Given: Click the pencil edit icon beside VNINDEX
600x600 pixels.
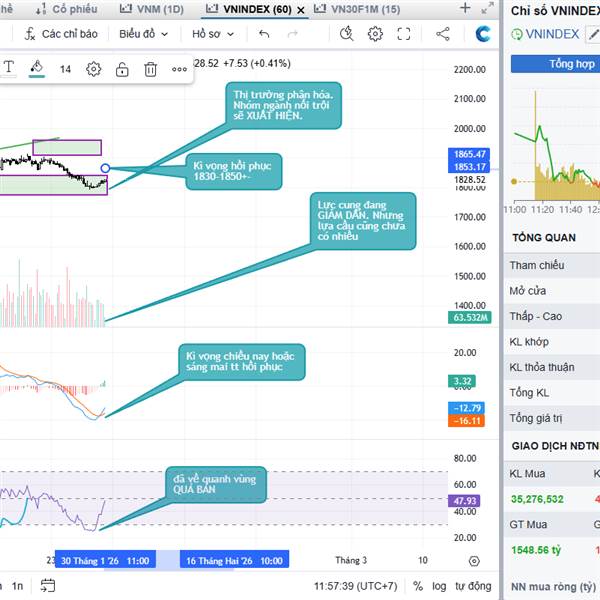Looking at the screenshot, I should 593,35.
